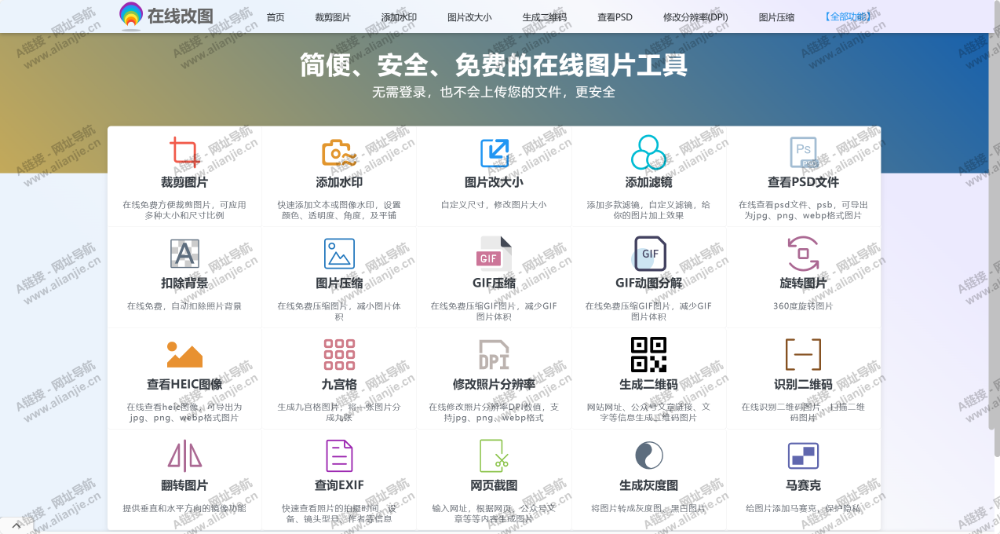Open the 修改照片分辨率 card title
Viewport: 1000px width, 534px height.
coord(494,385)
